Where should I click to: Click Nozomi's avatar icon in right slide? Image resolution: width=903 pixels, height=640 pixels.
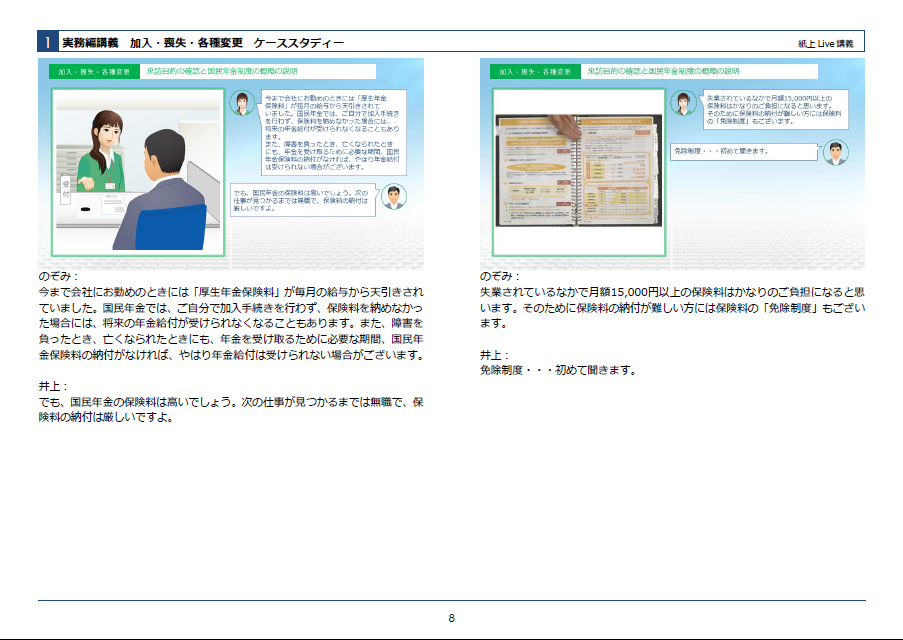[683, 103]
